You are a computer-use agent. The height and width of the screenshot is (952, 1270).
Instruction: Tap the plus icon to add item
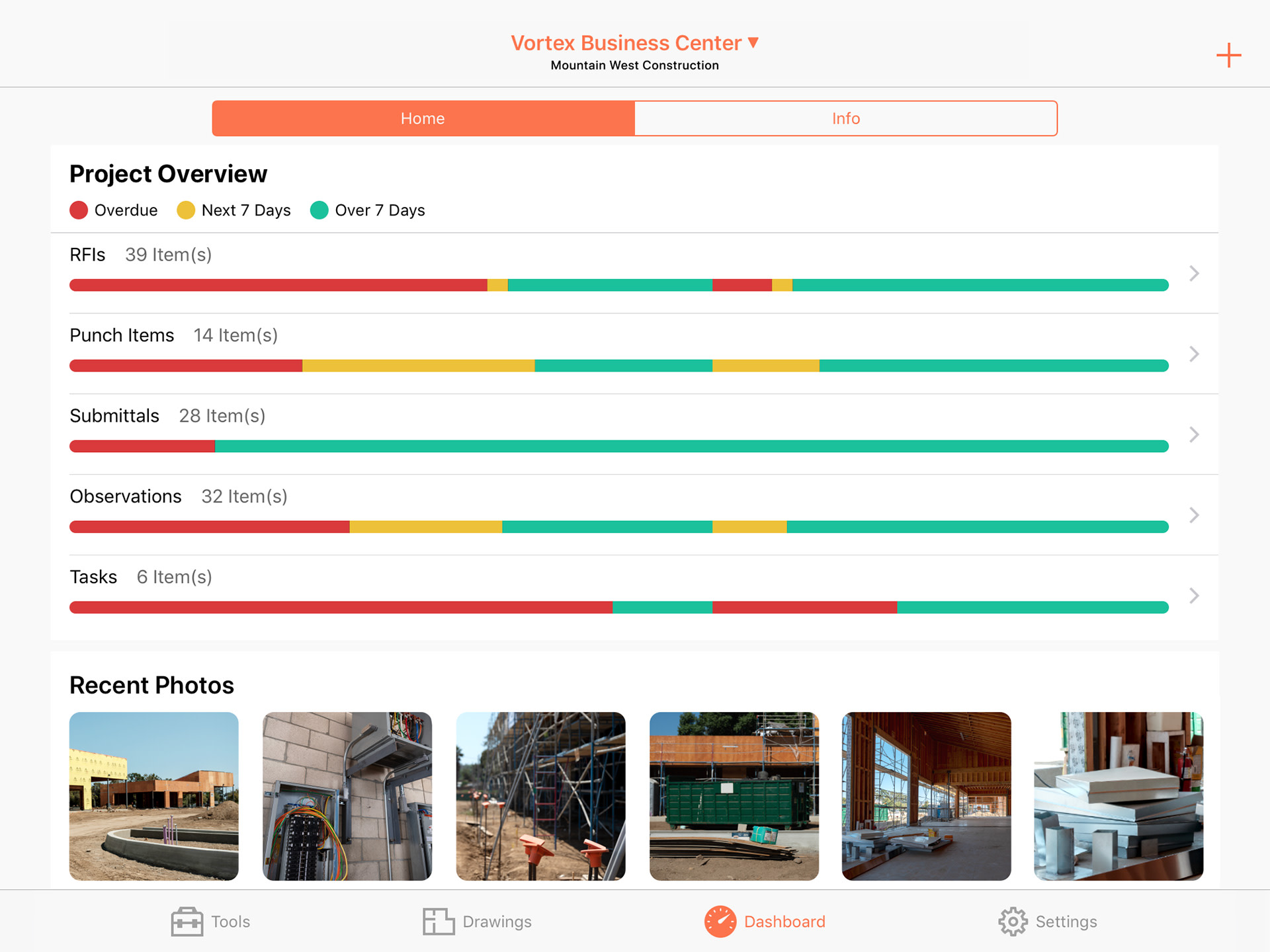tap(1228, 56)
